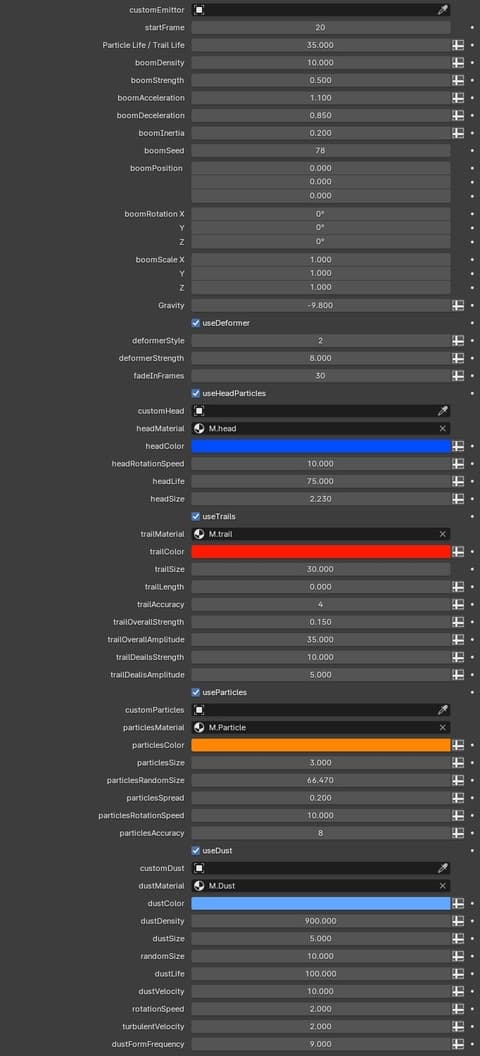Clear the M.head material with X
Screen dimensions: 480x1056
442,428
